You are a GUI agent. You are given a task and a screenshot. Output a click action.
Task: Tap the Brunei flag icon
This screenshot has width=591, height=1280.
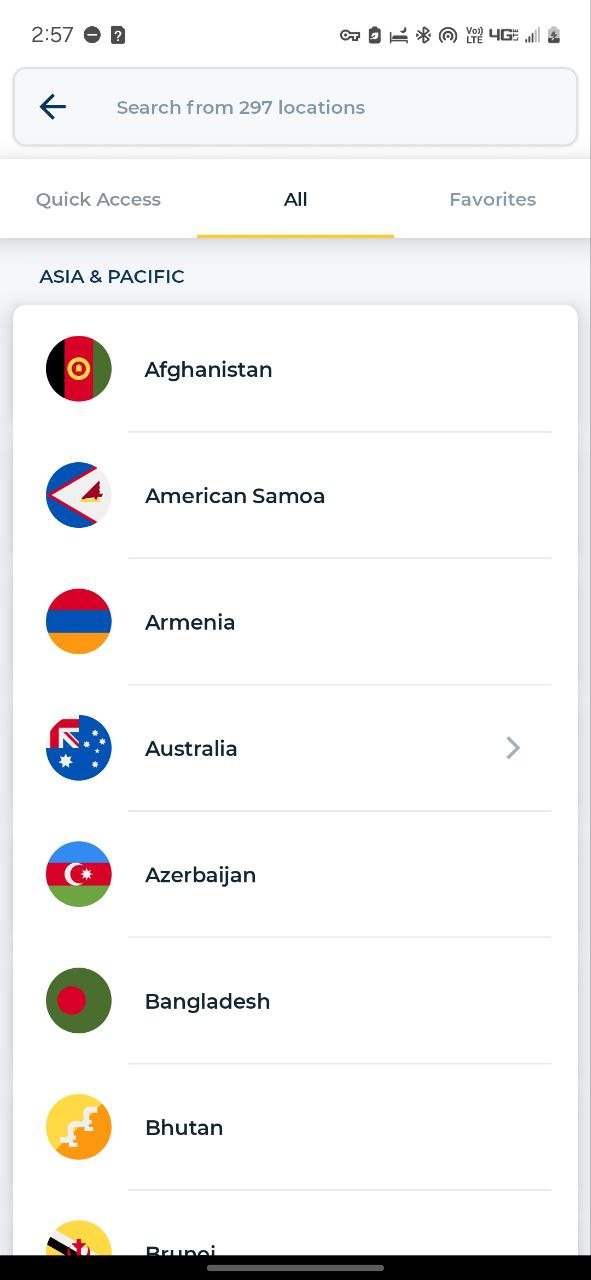pyautogui.click(x=79, y=1238)
